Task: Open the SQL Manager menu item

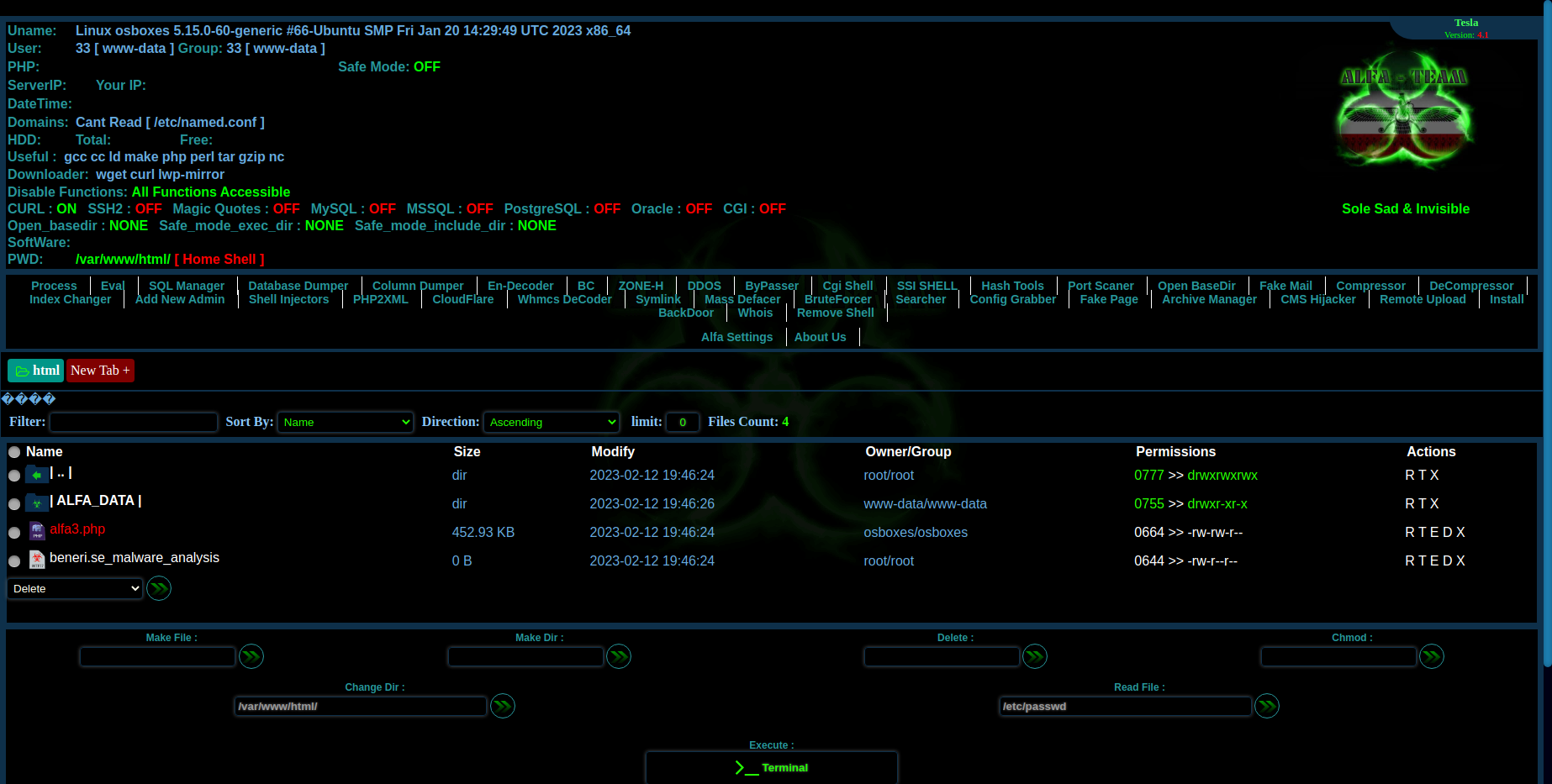Action: [187, 286]
